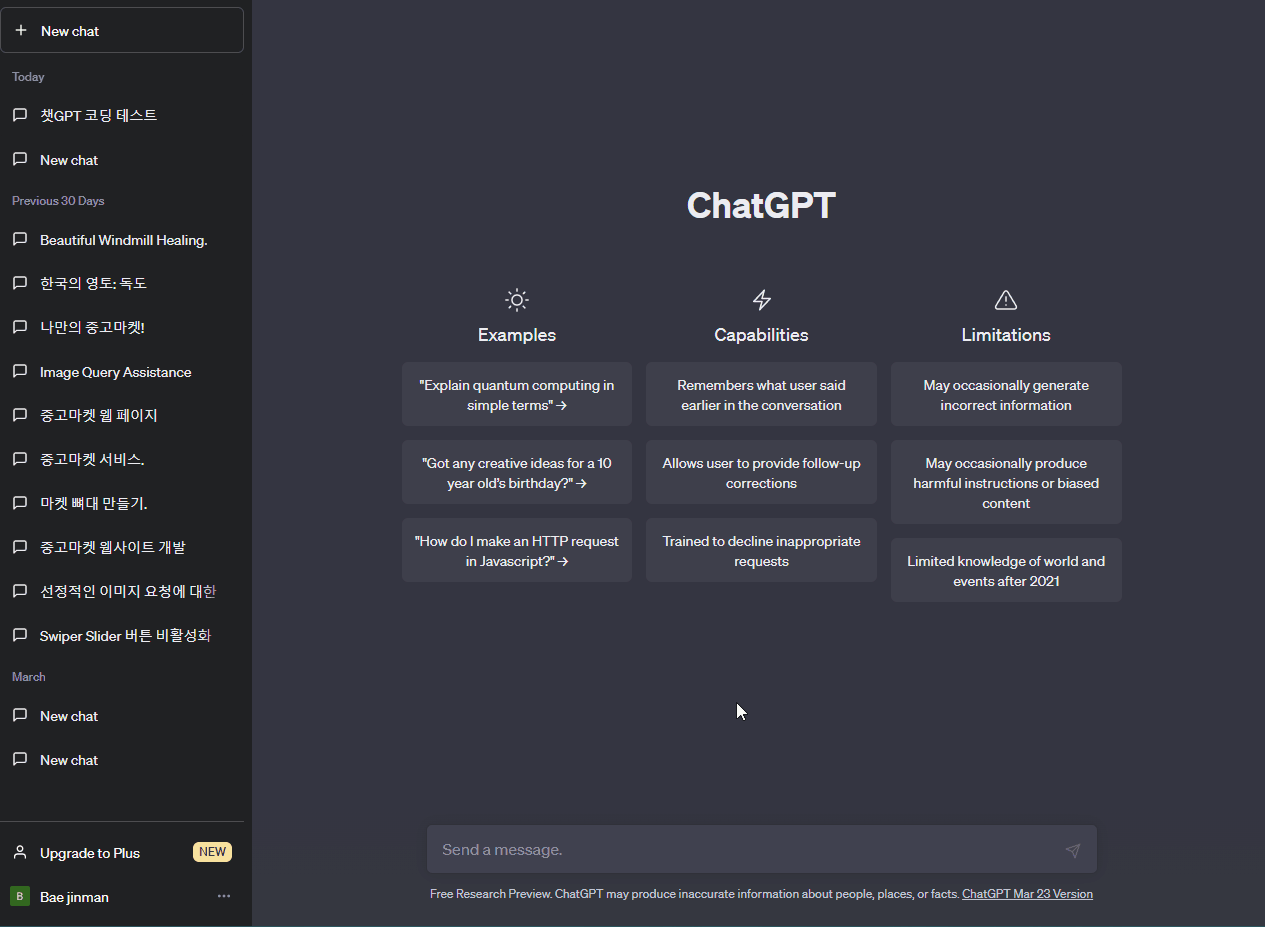Click chat bubble icon for 나만의 중고마켓!
The image size is (1265, 927).
(19, 327)
